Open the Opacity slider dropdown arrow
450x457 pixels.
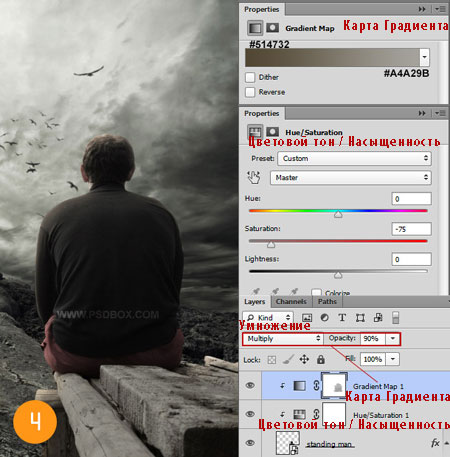click(x=393, y=339)
